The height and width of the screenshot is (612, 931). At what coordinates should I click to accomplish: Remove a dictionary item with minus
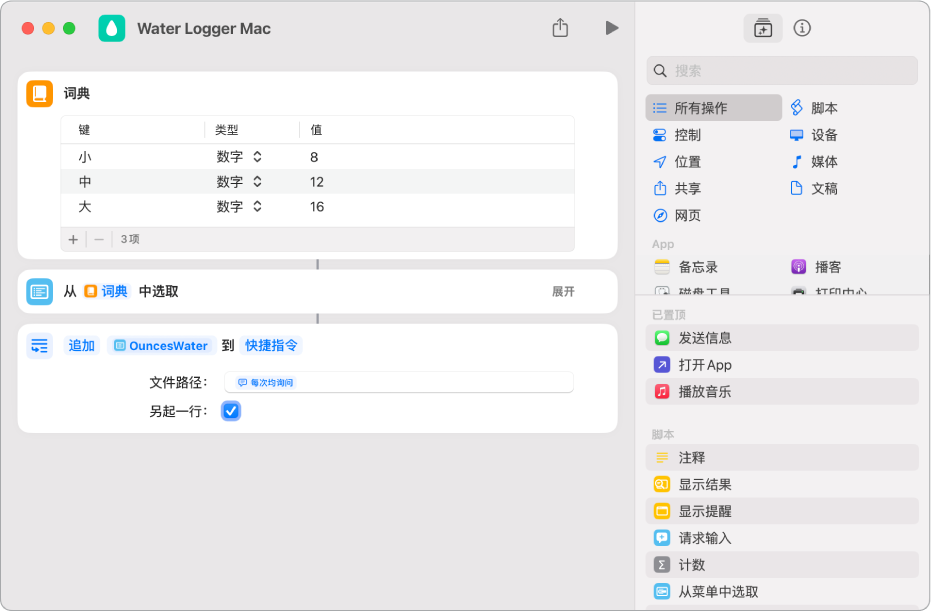tap(99, 239)
